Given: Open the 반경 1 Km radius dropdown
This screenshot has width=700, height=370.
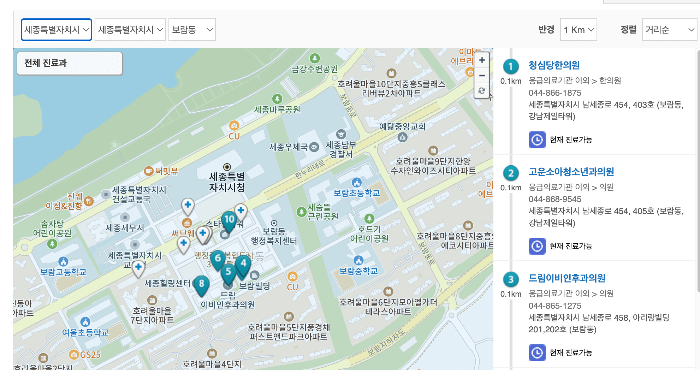Looking at the screenshot, I should point(579,29).
